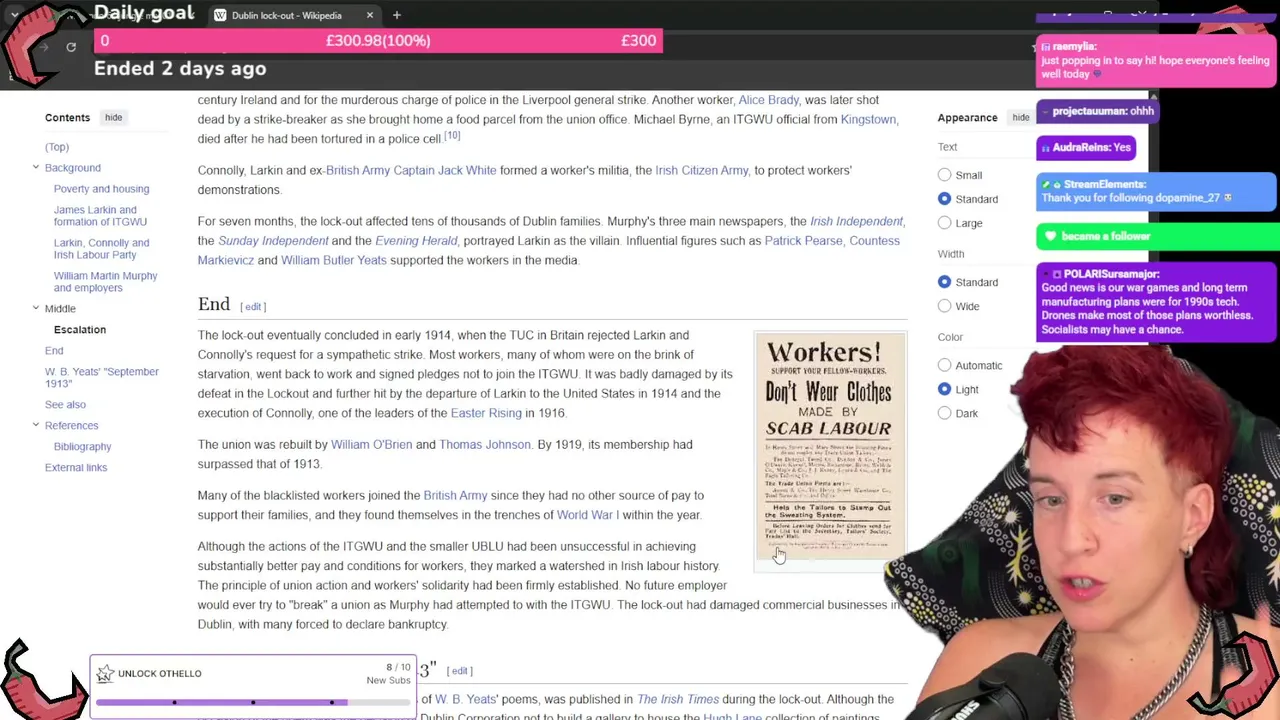Image resolution: width=1280 pixels, height=720 pixels.
Task: Switch to the Dublin lock-out - Wikipedia tab
Action: pyautogui.click(x=287, y=15)
